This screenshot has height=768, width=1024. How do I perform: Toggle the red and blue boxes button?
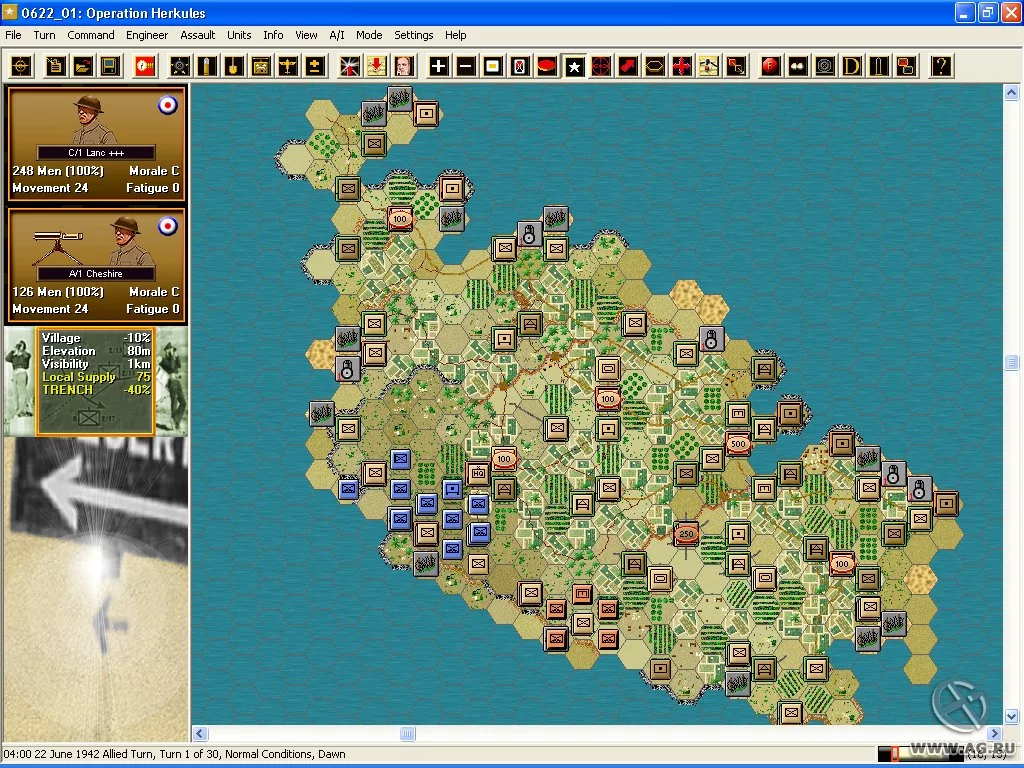click(x=906, y=66)
